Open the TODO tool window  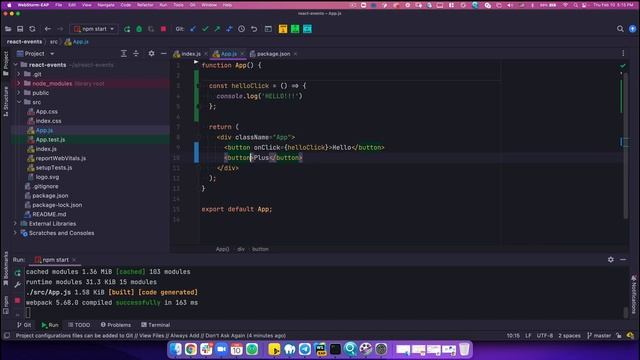[x=79, y=325]
